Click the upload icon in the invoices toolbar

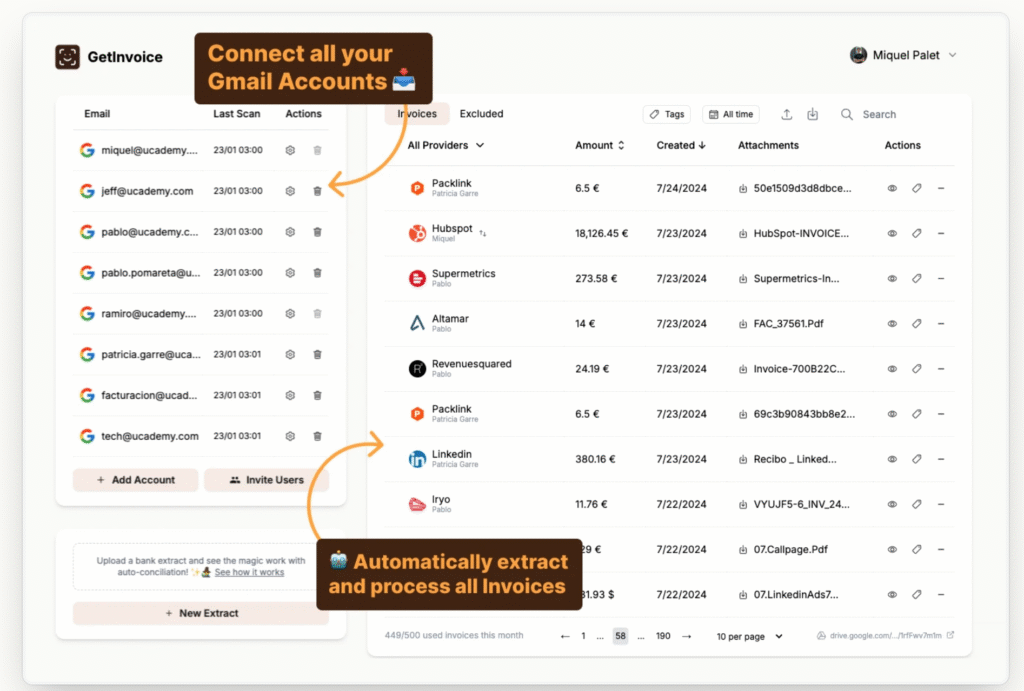[x=787, y=114]
